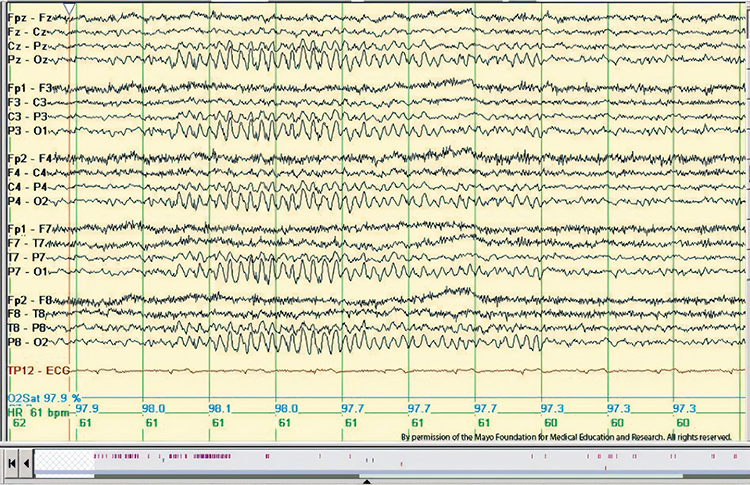Screen dimensions: 750x485
Task: Select the T7 - P7 channel label
Action: (26, 257)
